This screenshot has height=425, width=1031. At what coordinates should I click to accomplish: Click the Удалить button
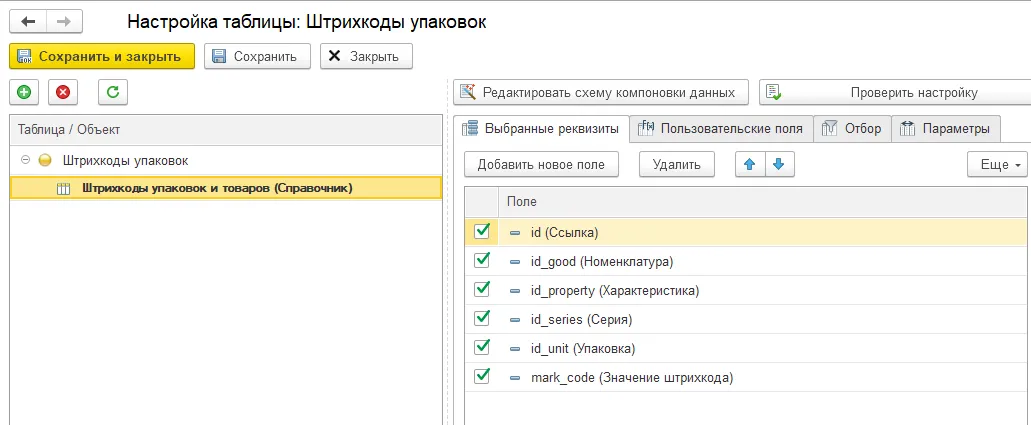677,164
